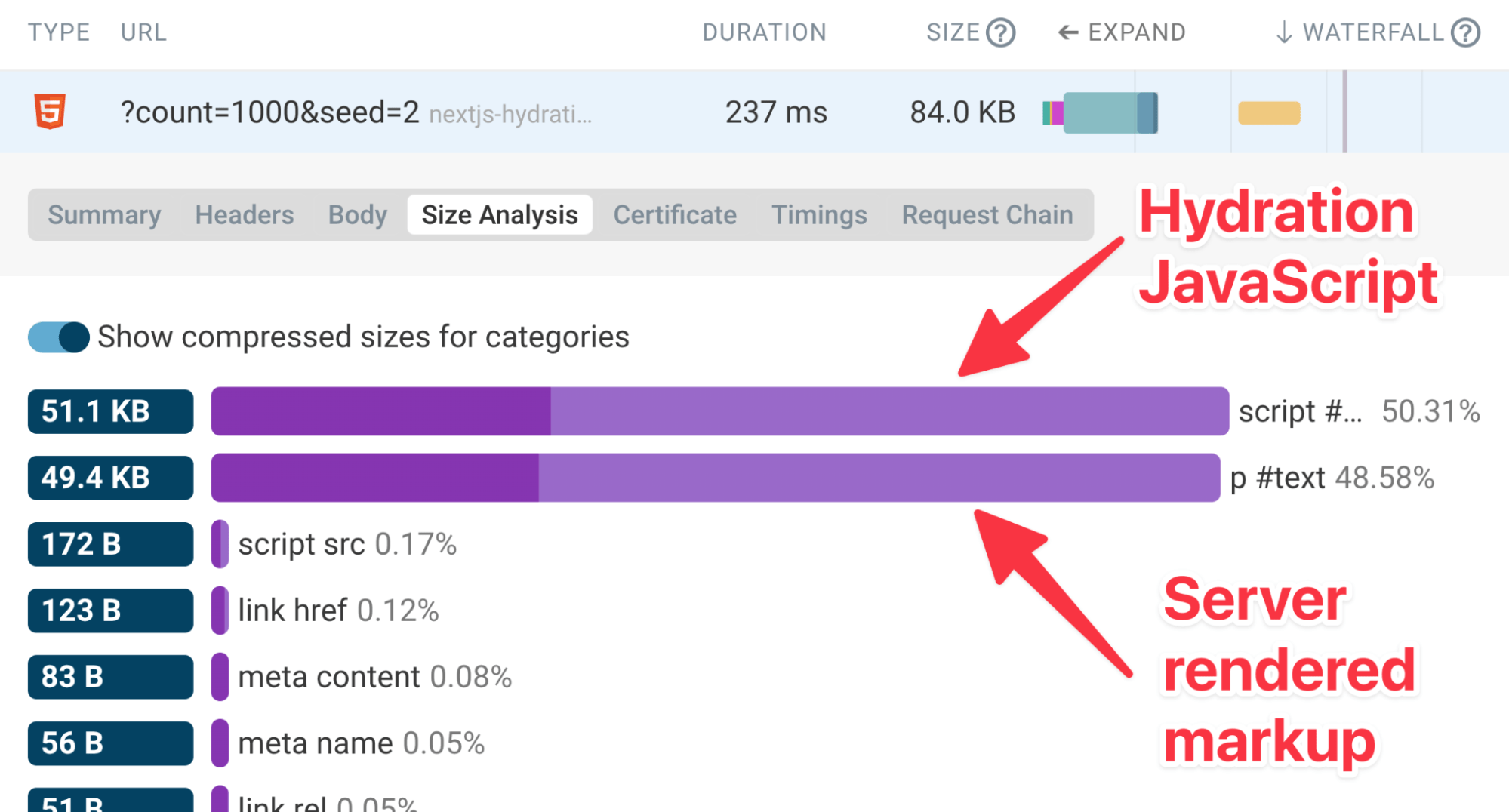Switch to the Headers tab
Screen dimensions: 1509x812
tap(244, 214)
